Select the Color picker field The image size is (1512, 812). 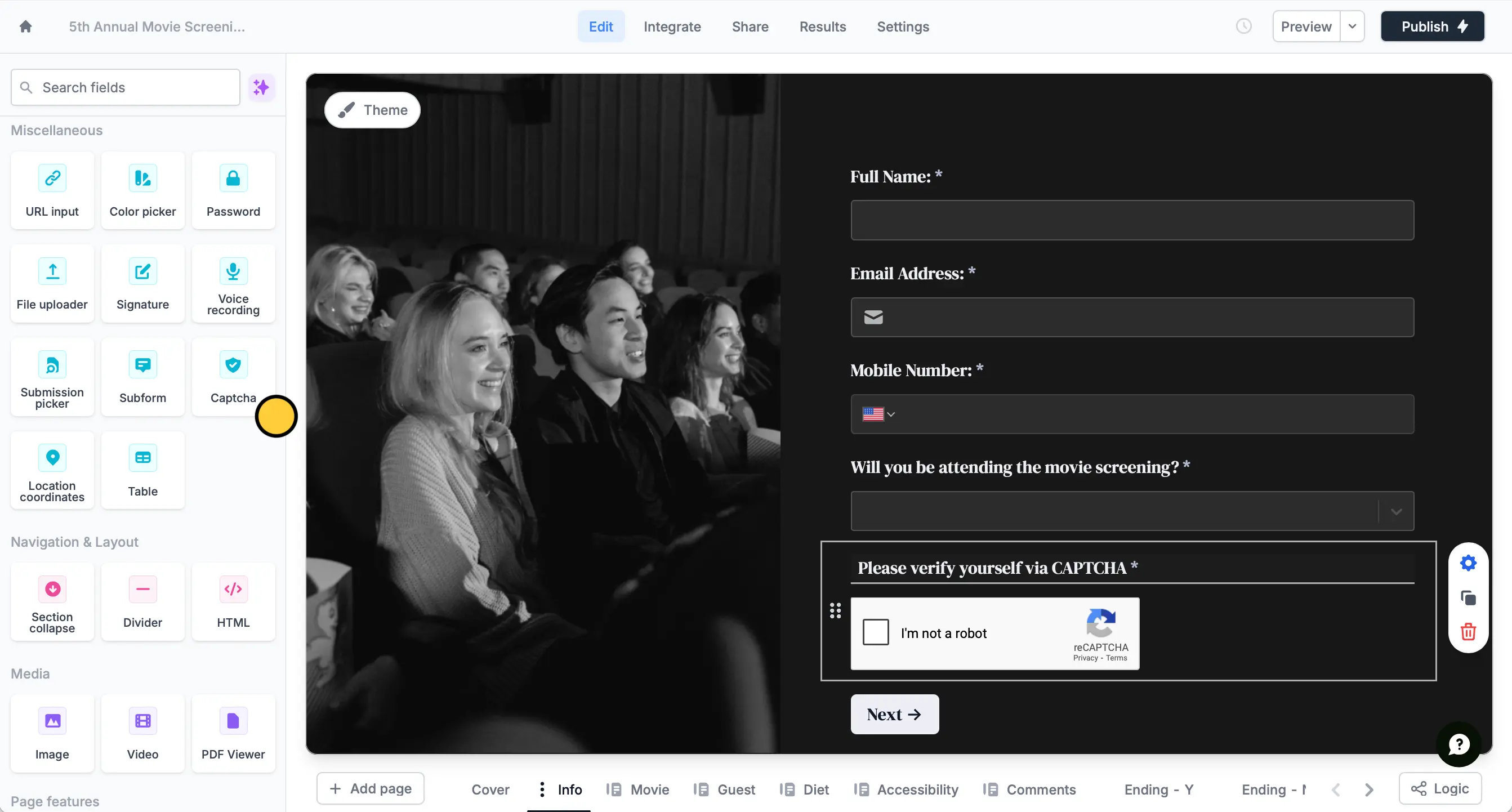tap(142, 191)
